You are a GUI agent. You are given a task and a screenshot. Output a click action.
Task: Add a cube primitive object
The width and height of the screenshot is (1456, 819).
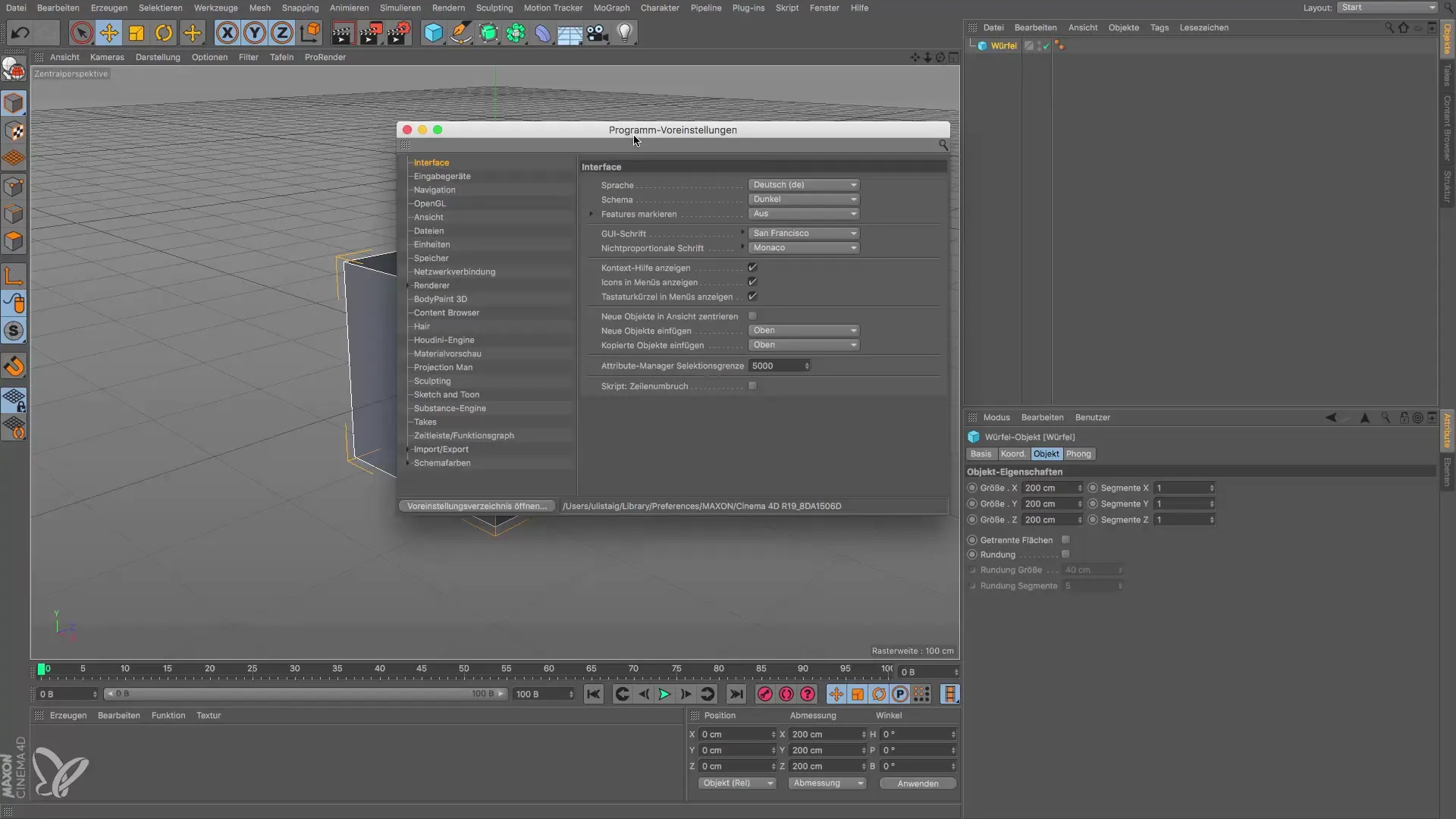[433, 33]
